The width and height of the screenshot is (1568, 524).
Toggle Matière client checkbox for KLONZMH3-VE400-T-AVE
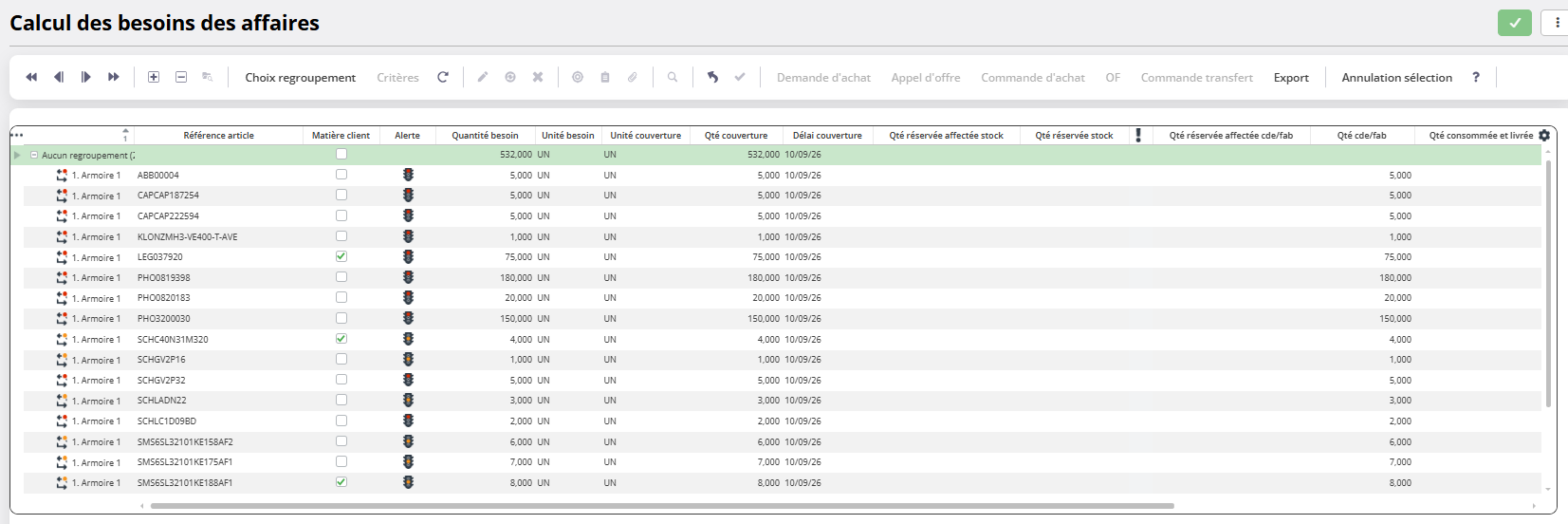(341, 236)
